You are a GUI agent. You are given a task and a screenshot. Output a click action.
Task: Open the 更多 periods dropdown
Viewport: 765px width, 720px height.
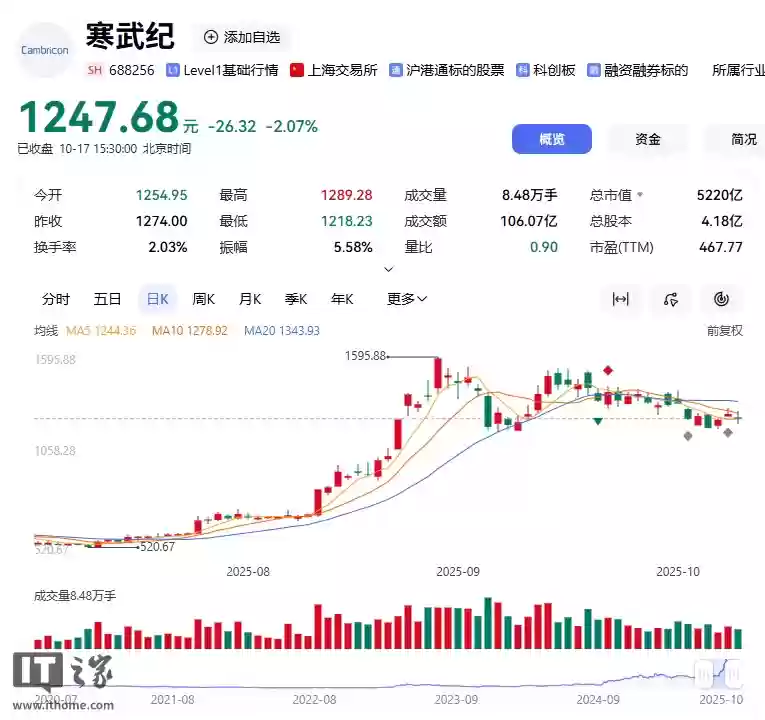[x=407, y=299]
